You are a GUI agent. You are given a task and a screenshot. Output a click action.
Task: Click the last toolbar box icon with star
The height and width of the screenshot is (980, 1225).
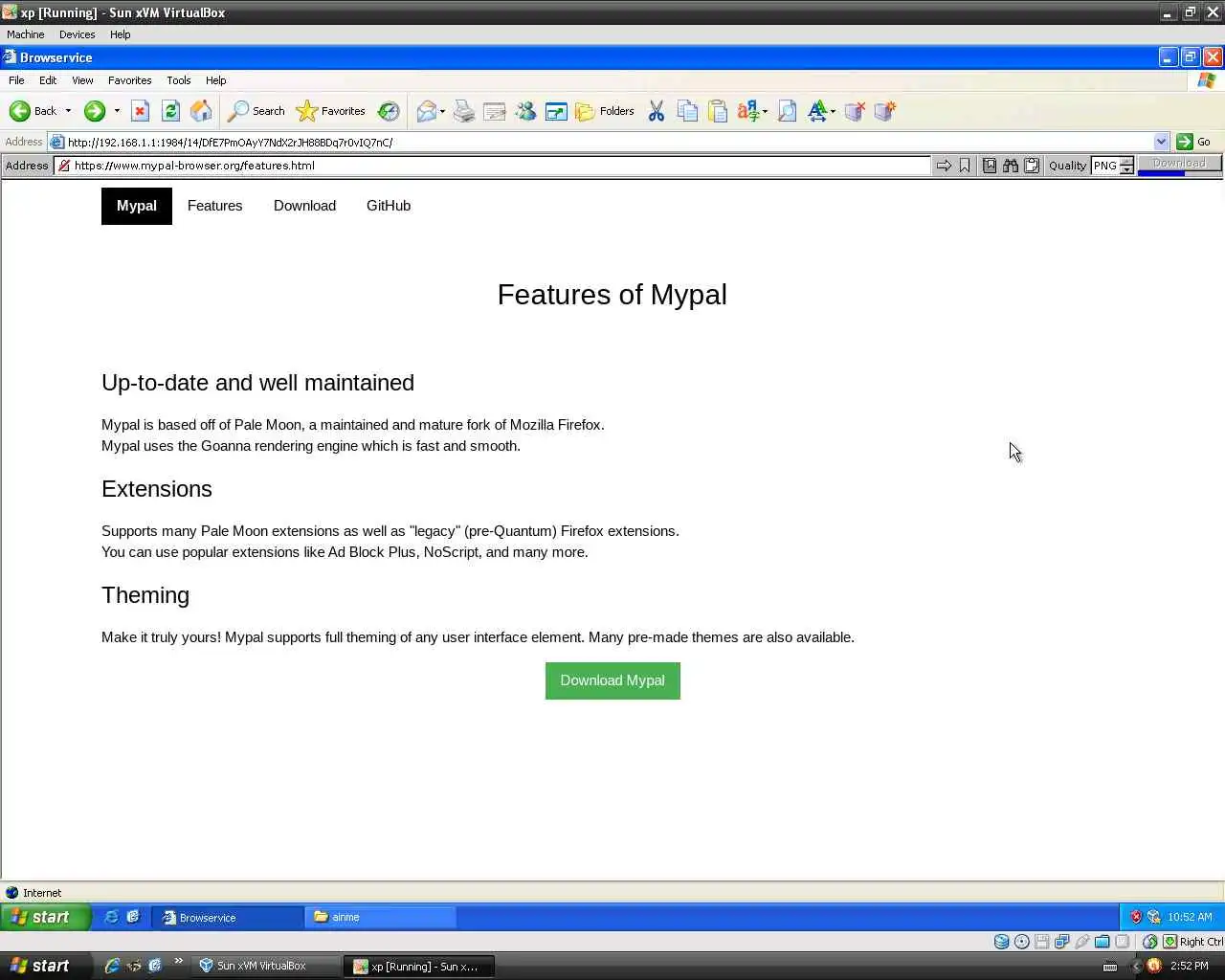pos(885,111)
